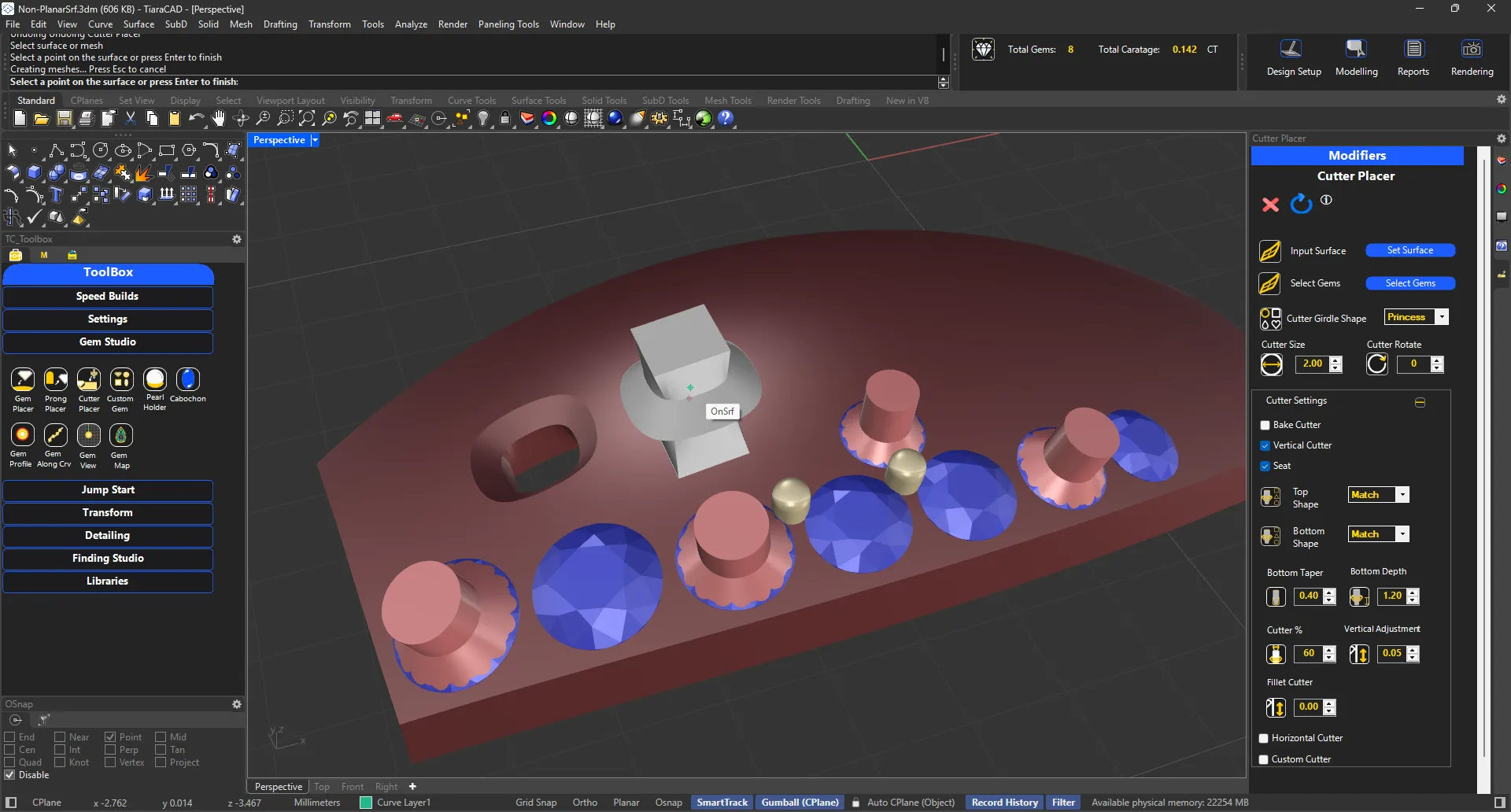
Task: Enable the Bake Cutter checkbox
Action: (1265, 425)
